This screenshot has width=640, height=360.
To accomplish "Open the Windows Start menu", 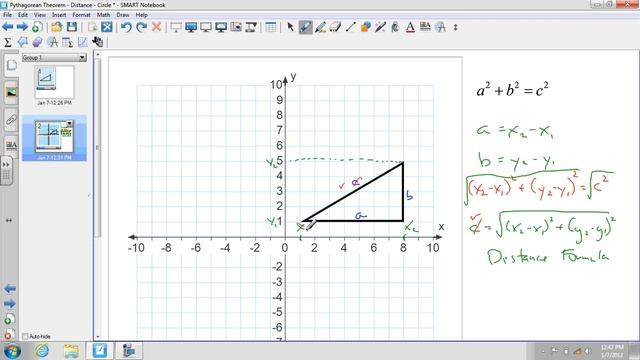I will [12, 351].
